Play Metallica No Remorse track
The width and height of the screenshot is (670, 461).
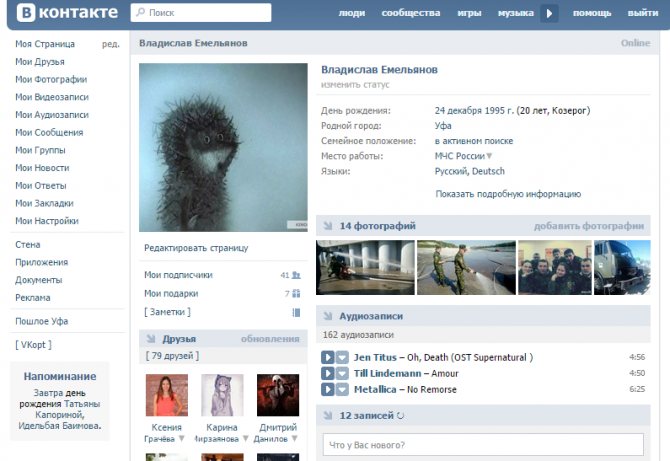(328, 389)
